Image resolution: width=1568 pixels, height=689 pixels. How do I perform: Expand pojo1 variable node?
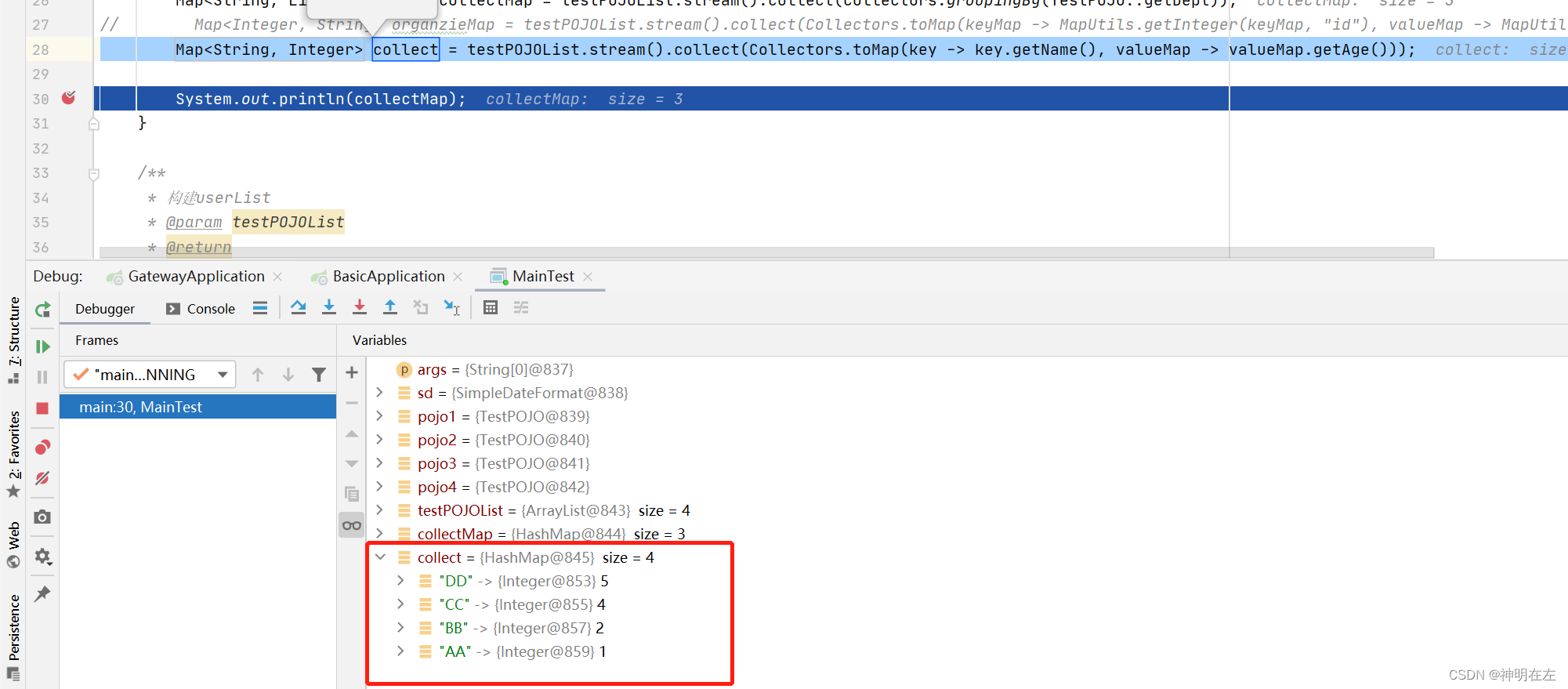380,416
